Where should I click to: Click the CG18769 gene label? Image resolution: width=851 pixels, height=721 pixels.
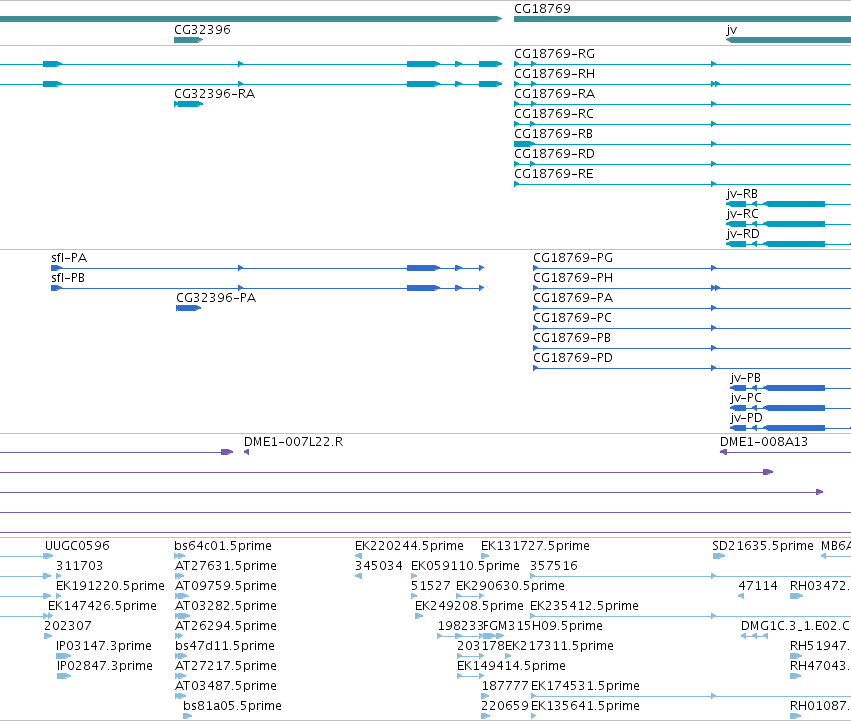pyautogui.click(x=542, y=9)
